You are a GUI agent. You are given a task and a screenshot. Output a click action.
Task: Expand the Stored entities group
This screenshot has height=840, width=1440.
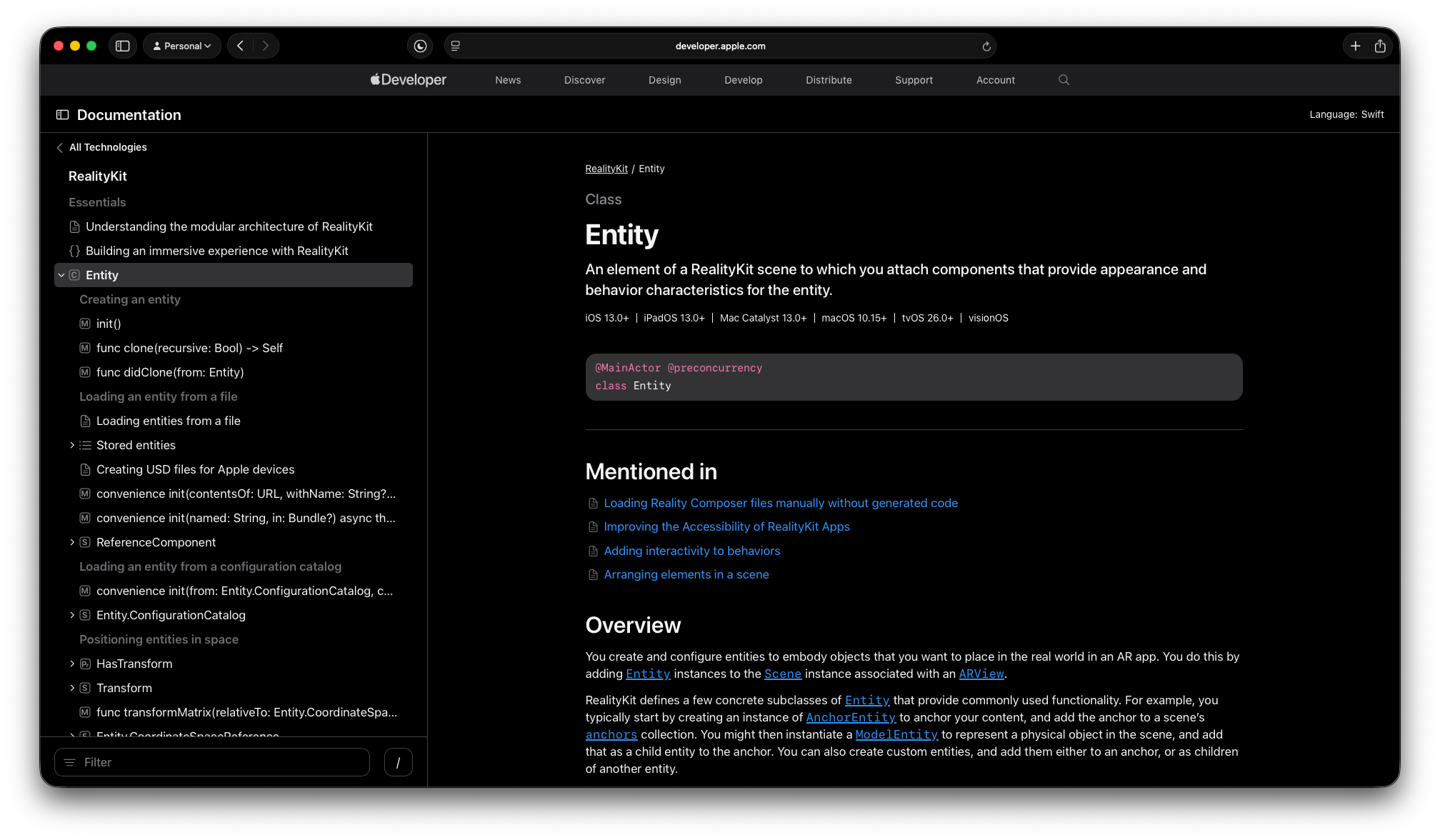(x=72, y=445)
